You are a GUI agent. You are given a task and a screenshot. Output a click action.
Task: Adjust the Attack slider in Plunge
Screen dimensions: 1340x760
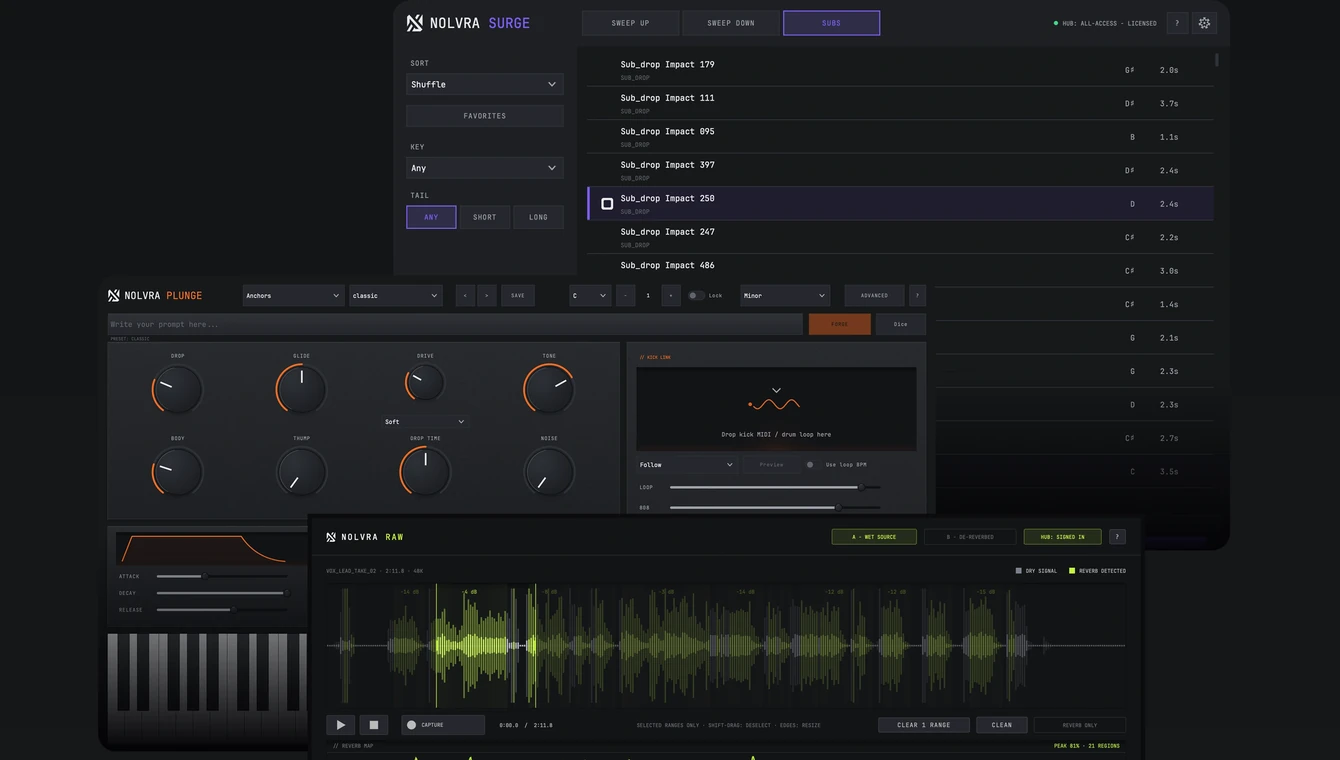221,576
